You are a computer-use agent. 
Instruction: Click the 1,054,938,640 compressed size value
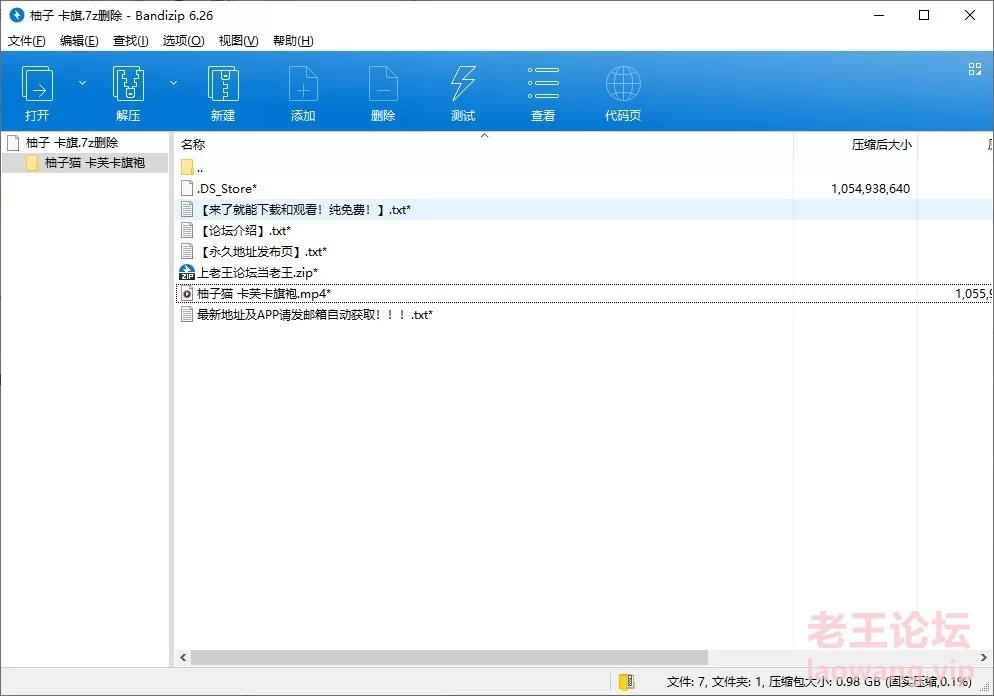click(x=870, y=189)
